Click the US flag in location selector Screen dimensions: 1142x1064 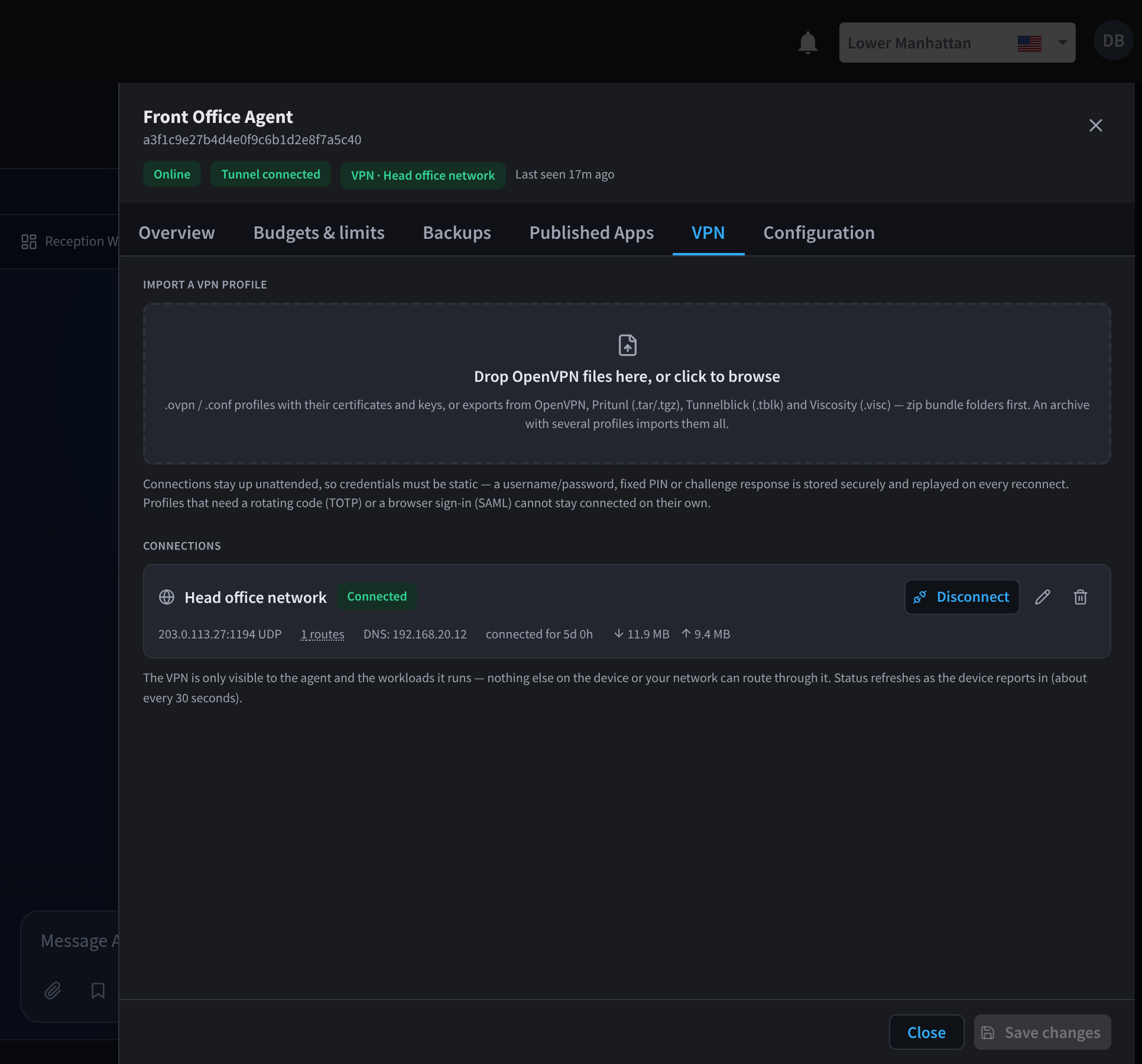(1030, 43)
